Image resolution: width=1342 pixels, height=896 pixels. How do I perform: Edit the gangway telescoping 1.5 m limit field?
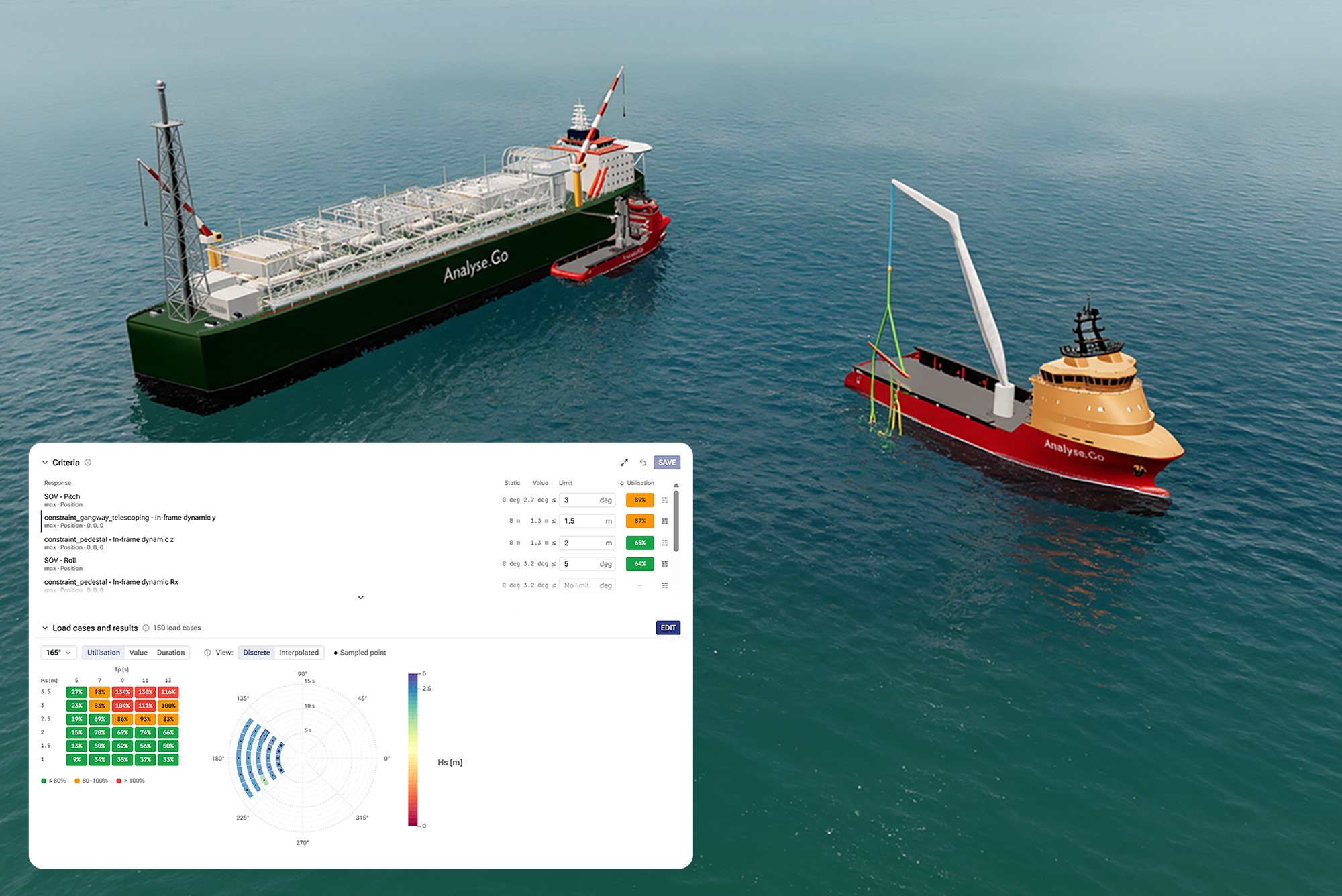[587, 521]
